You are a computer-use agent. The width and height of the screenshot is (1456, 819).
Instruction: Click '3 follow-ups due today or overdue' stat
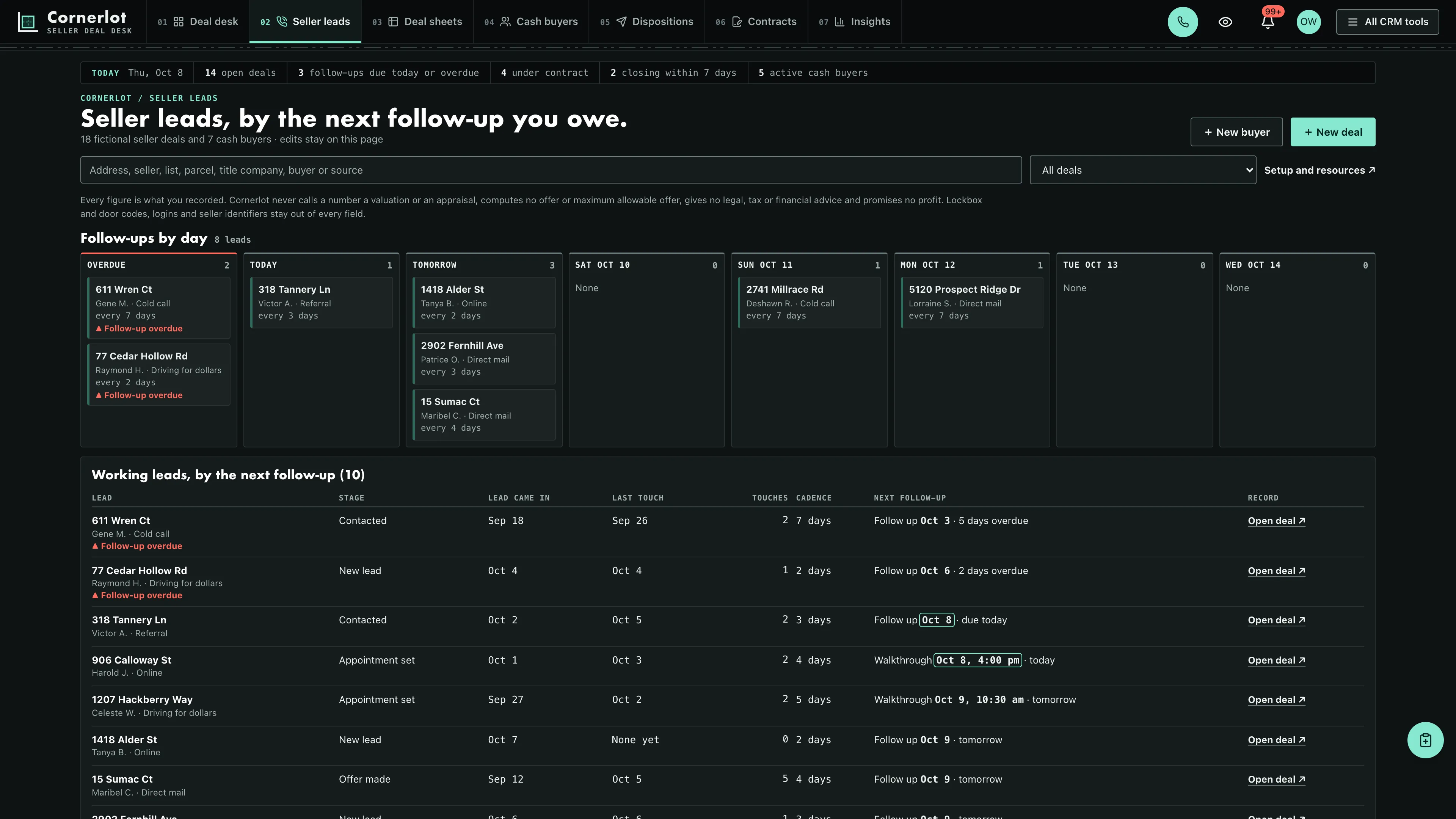click(388, 73)
